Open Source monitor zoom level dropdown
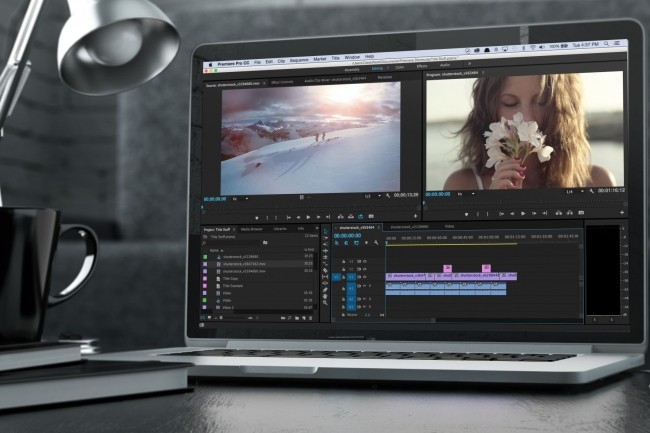Image resolution: width=650 pixels, height=433 pixels. 240,199
